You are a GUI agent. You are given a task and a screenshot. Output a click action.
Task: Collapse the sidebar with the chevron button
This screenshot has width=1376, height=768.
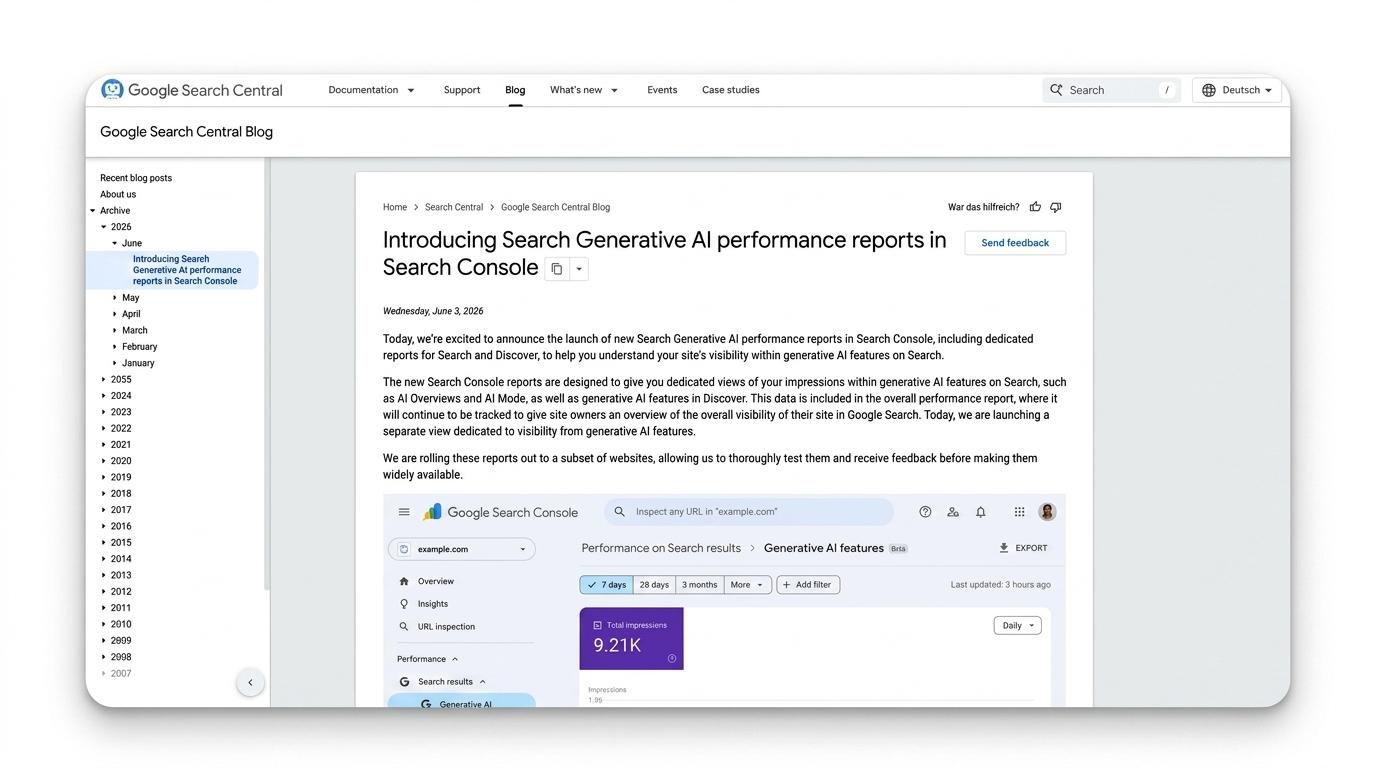pos(250,683)
